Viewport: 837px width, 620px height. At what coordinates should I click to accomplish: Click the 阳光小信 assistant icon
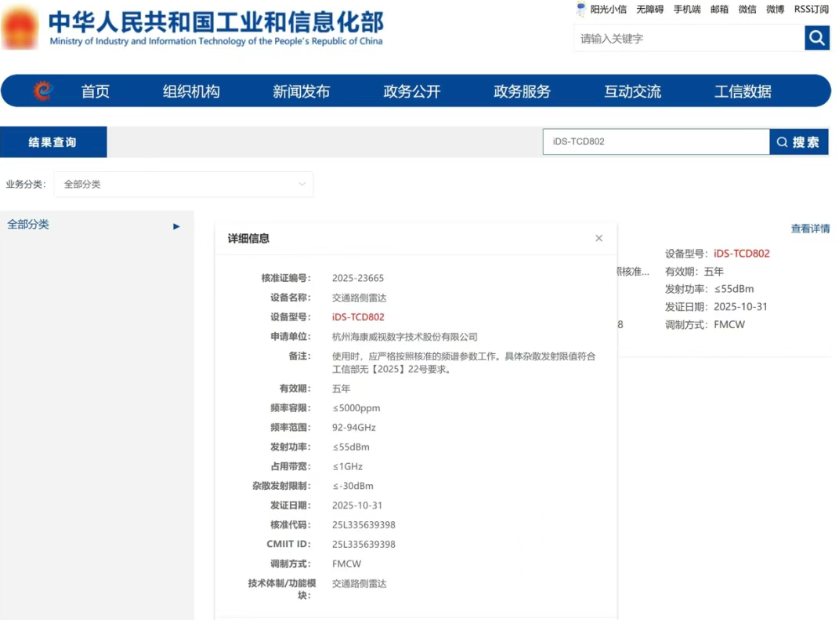click(x=581, y=9)
